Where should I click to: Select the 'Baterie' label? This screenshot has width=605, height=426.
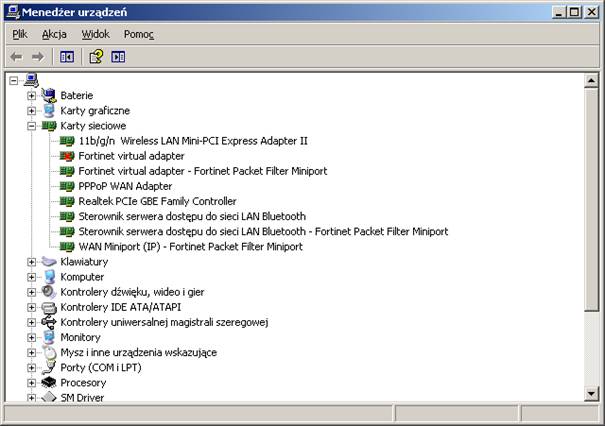(77, 95)
